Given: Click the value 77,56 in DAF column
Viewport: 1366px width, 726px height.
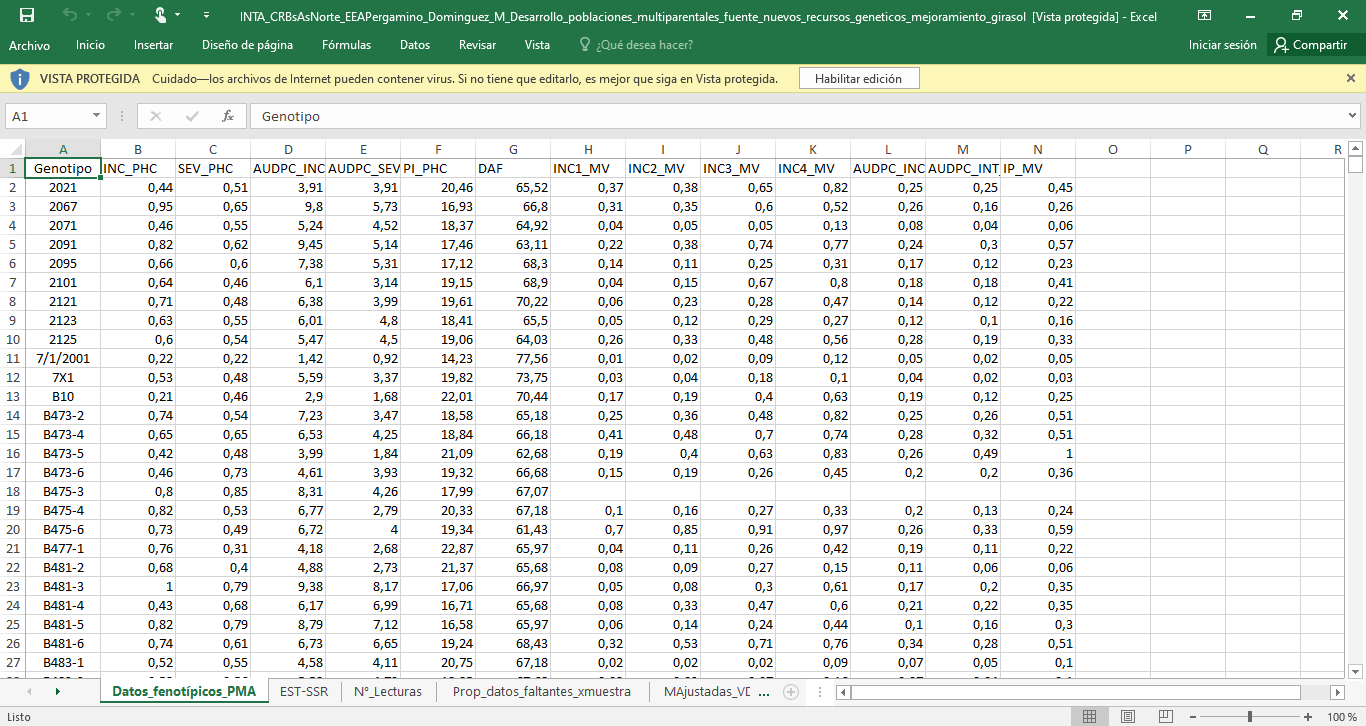Looking at the screenshot, I should [x=513, y=359].
